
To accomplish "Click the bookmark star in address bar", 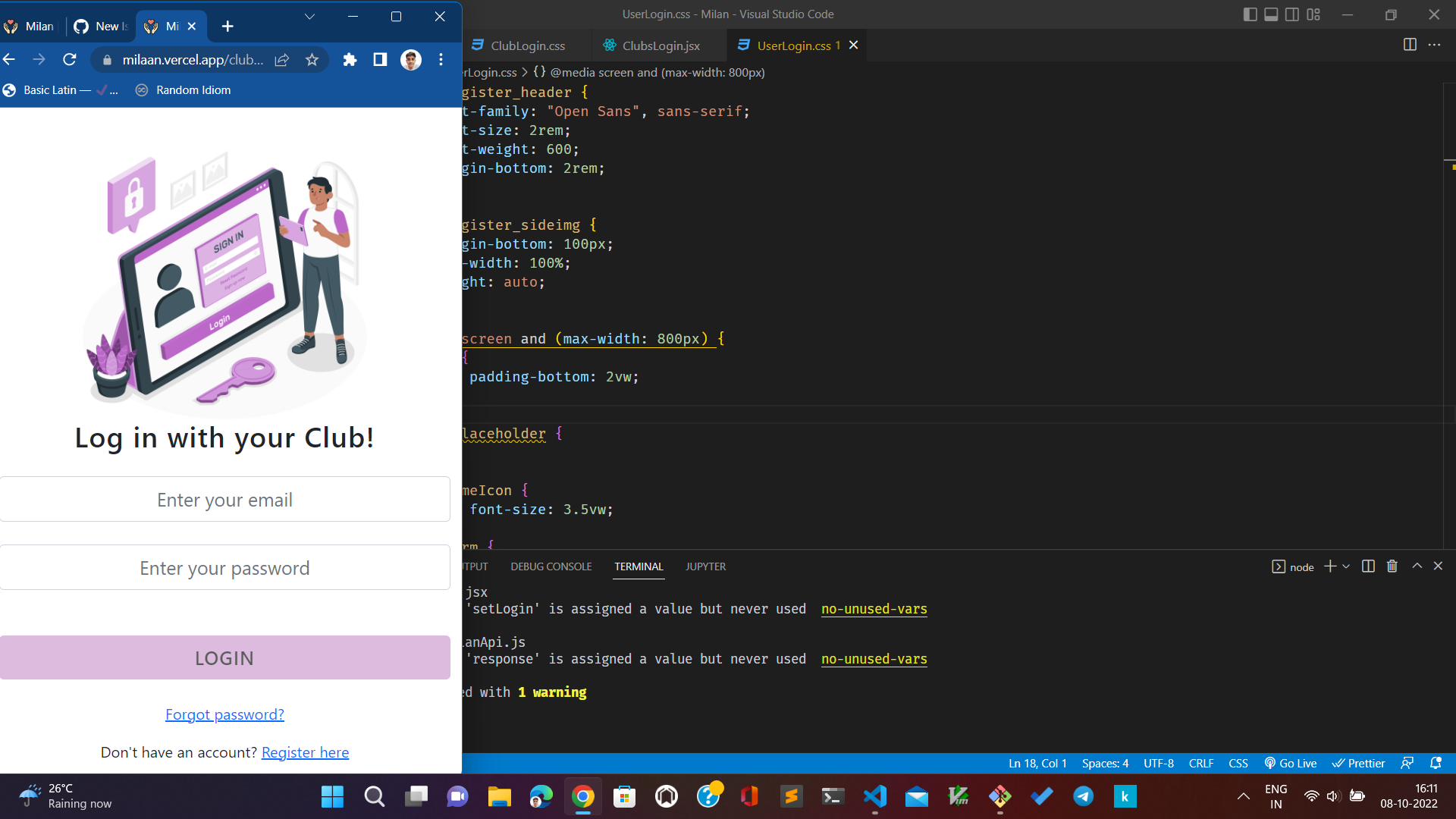I will [312, 60].
